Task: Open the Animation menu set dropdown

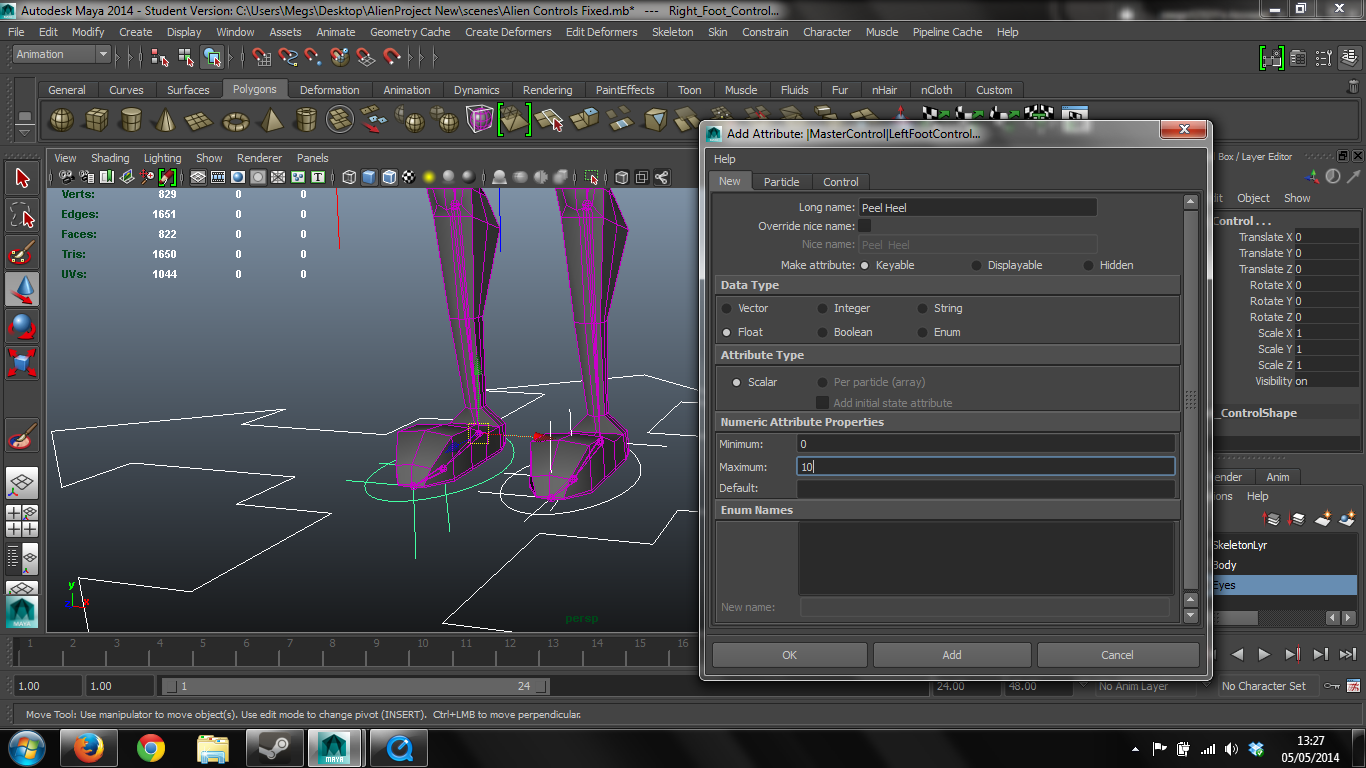Action: point(60,53)
